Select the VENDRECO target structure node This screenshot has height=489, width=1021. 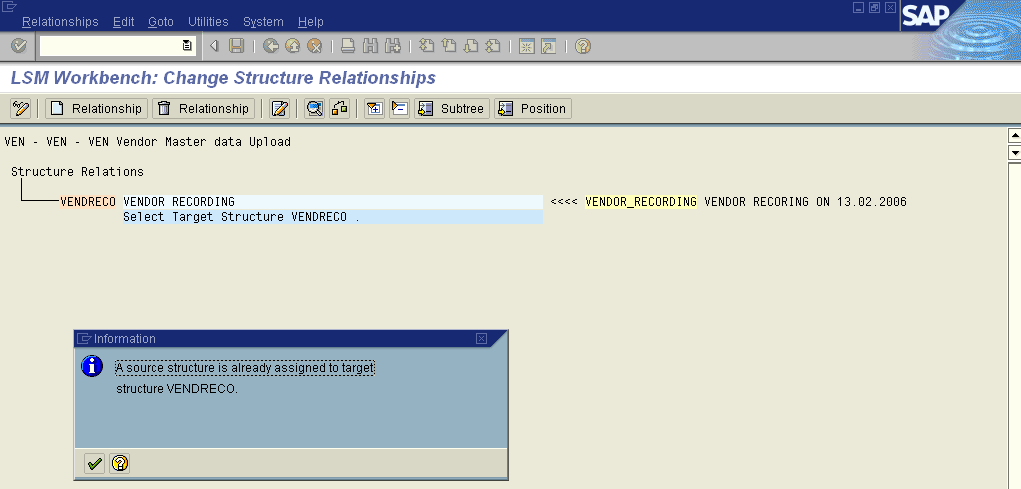tap(88, 202)
